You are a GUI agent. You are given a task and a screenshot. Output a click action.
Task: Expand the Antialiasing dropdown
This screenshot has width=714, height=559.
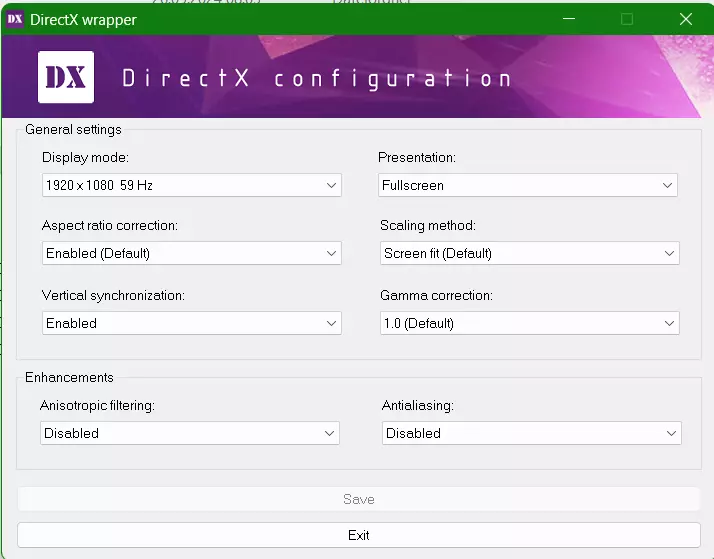(x=531, y=433)
